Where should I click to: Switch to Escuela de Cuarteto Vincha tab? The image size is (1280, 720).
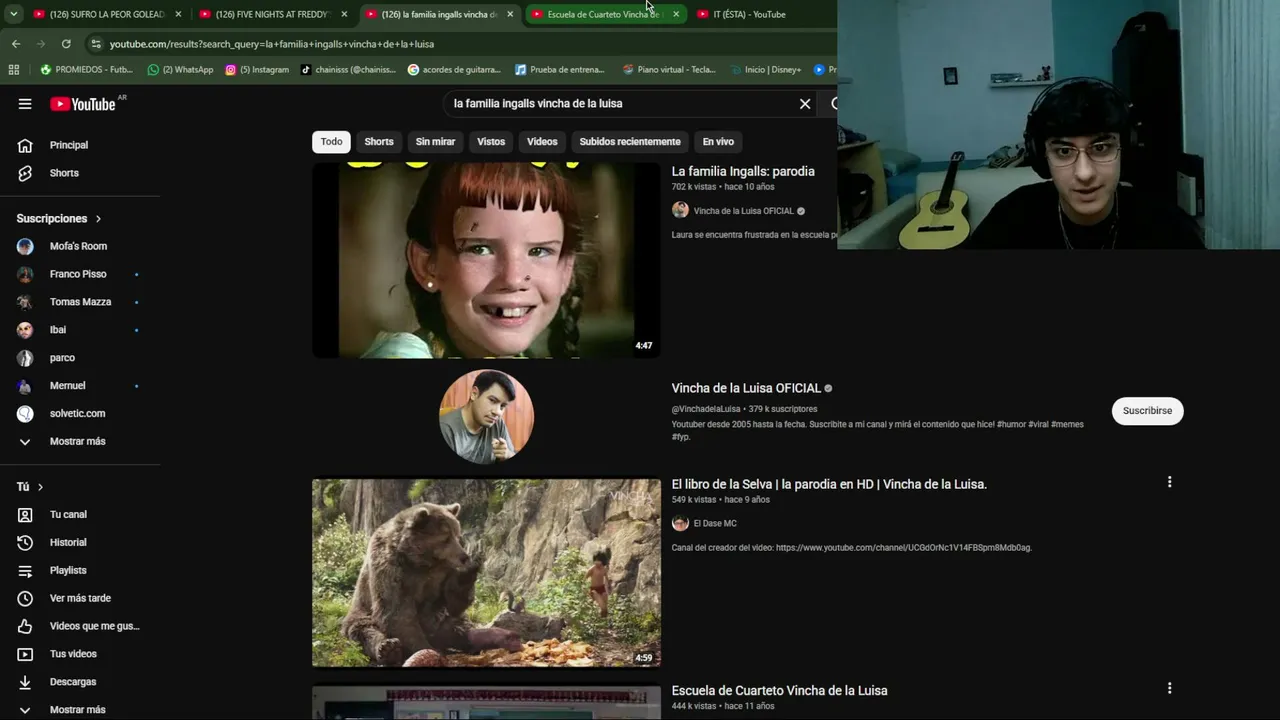(604, 14)
